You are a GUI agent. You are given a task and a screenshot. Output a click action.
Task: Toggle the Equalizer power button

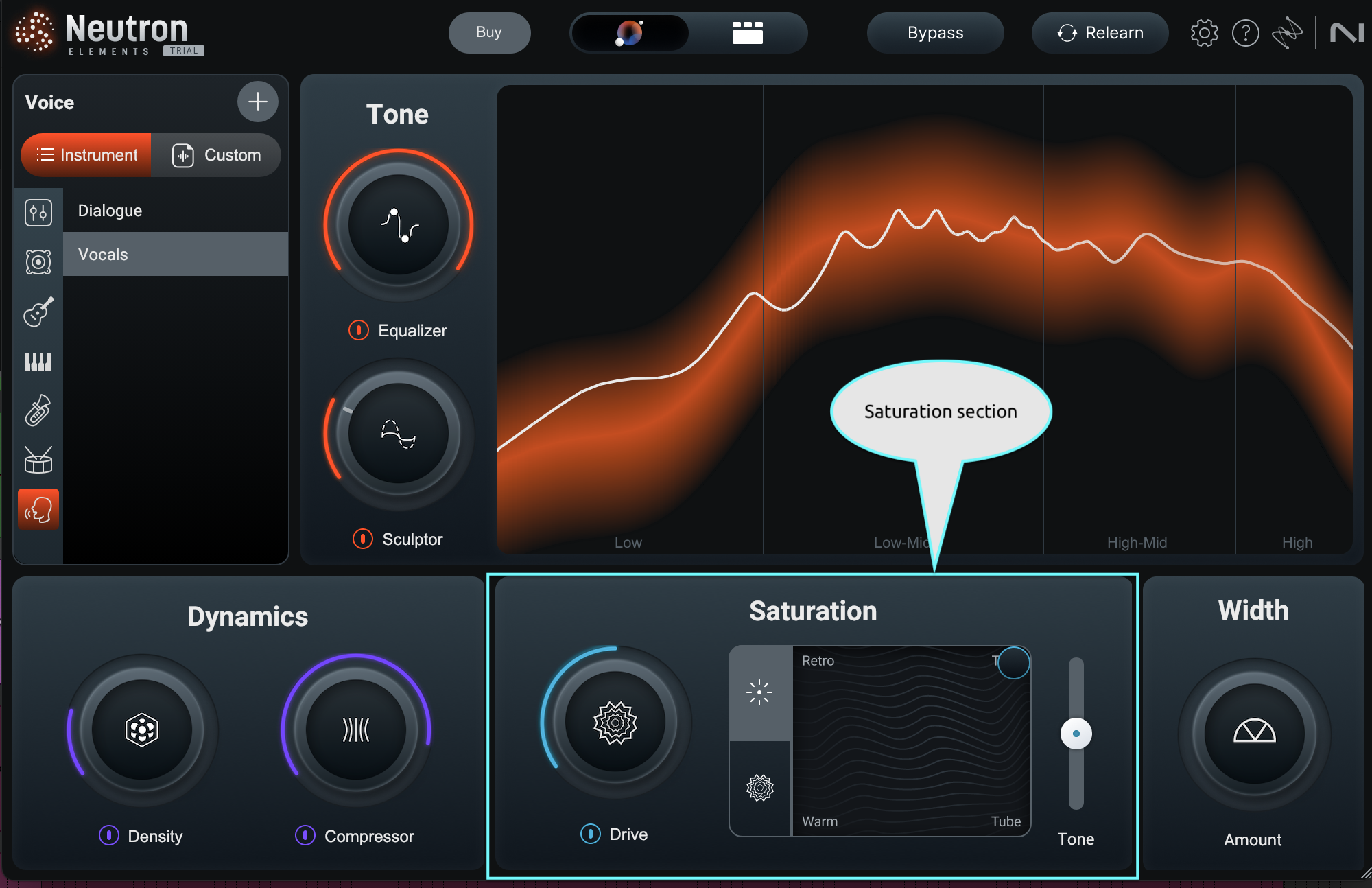[359, 330]
